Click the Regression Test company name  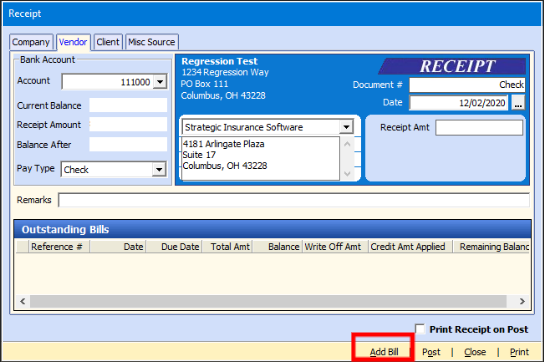coord(219,61)
